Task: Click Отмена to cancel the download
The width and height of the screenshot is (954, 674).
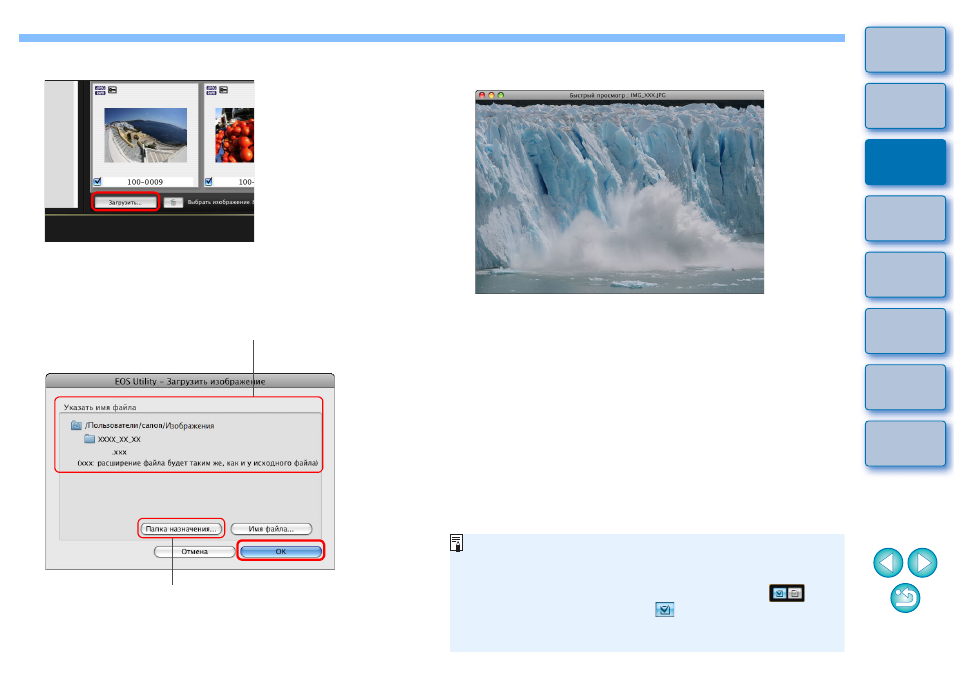Action: (195, 551)
